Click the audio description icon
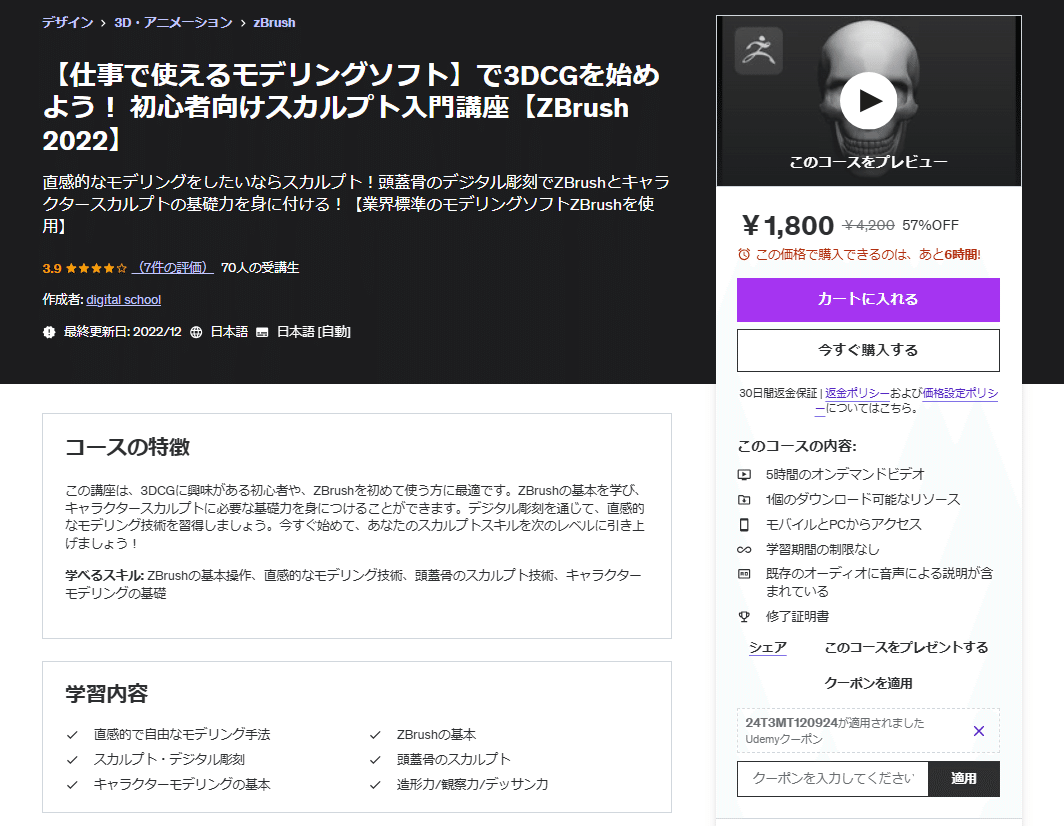Screen dimensions: 1064x826 click(x=744, y=574)
